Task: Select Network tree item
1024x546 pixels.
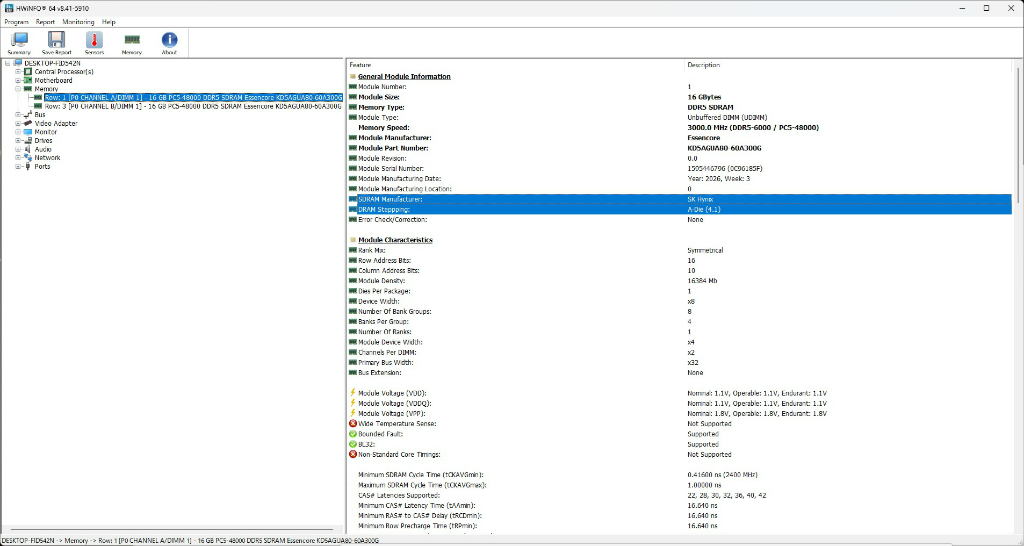Action: pos(48,157)
